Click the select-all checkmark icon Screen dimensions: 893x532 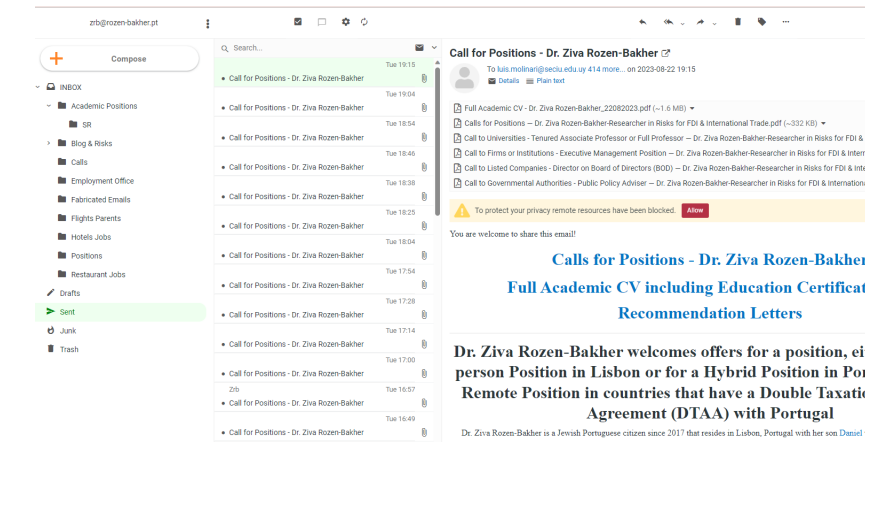[298, 22]
